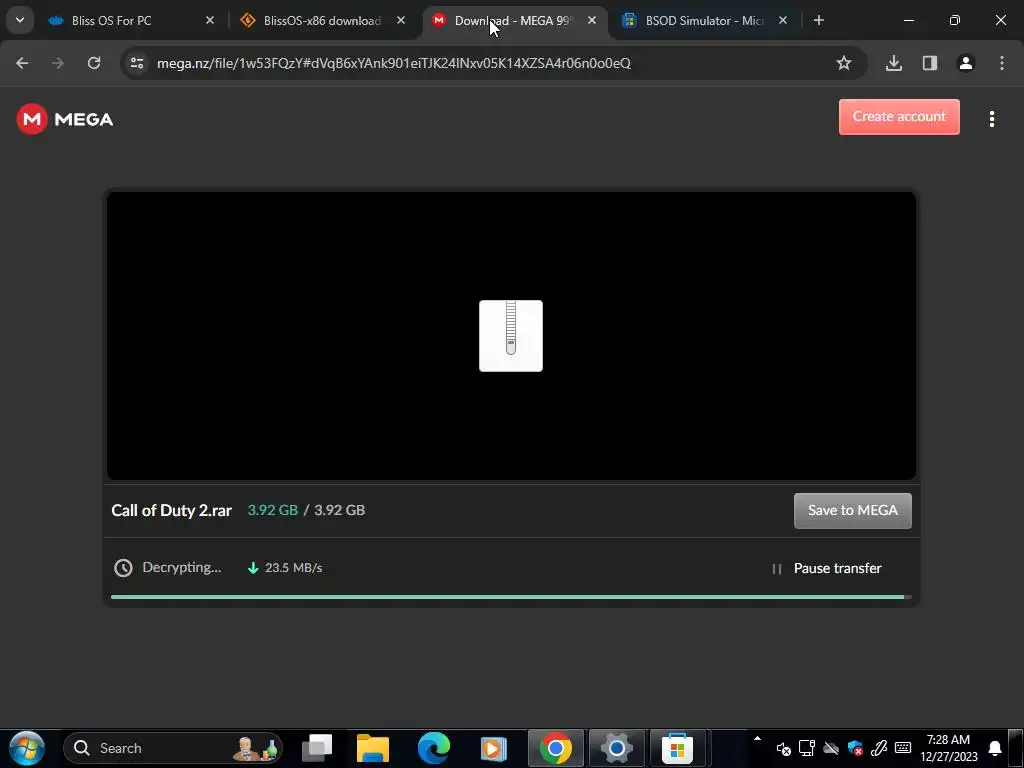Open a new browser tab
Viewport: 1024px width, 768px height.
point(818,21)
